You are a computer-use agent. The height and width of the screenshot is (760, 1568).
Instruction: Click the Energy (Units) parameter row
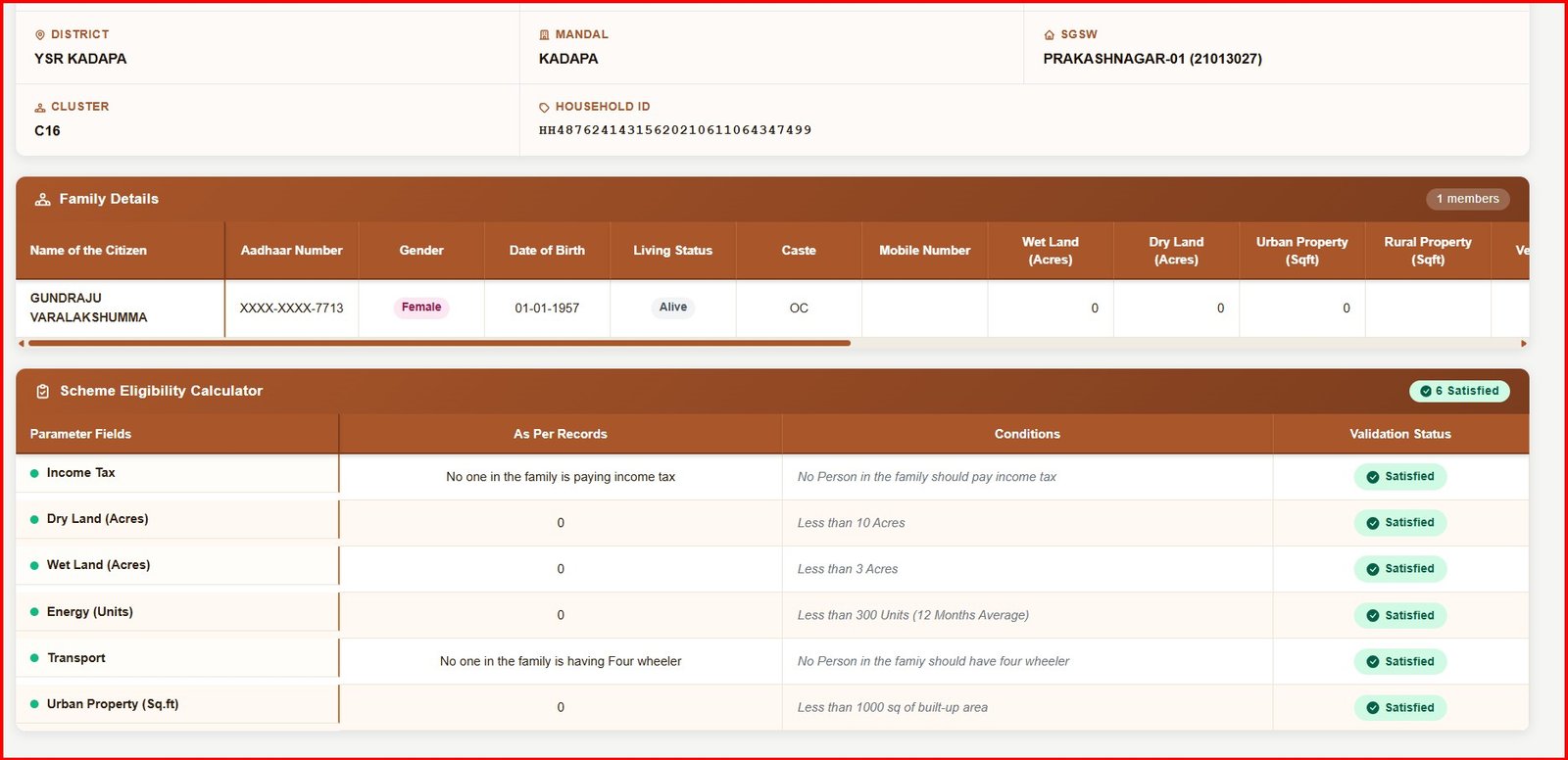pos(772,615)
